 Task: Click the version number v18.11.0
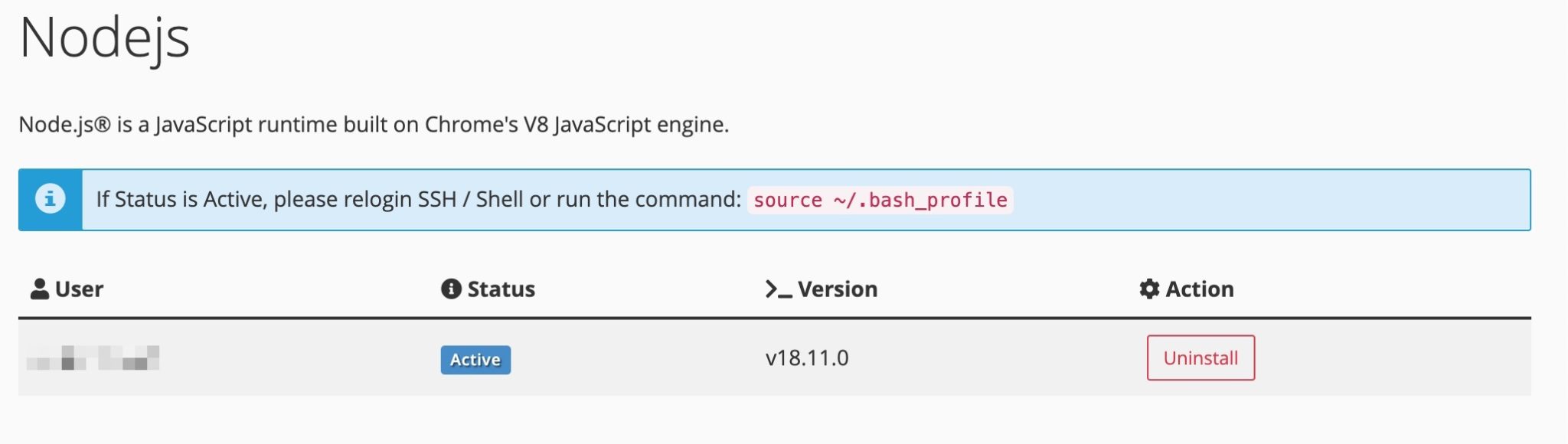pos(806,354)
